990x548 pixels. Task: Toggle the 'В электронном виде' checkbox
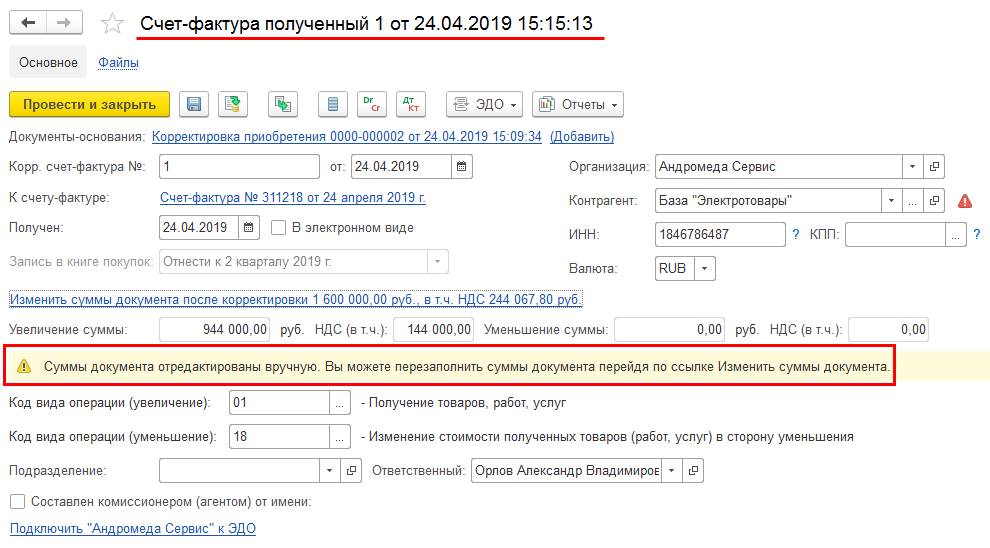pos(278,228)
